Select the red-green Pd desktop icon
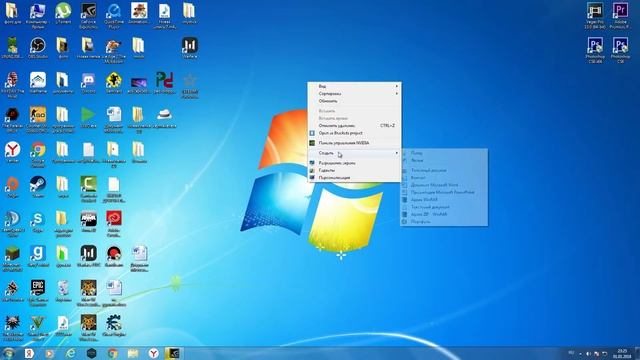The height and width of the screenshot is (360, 640). (164, 82)
